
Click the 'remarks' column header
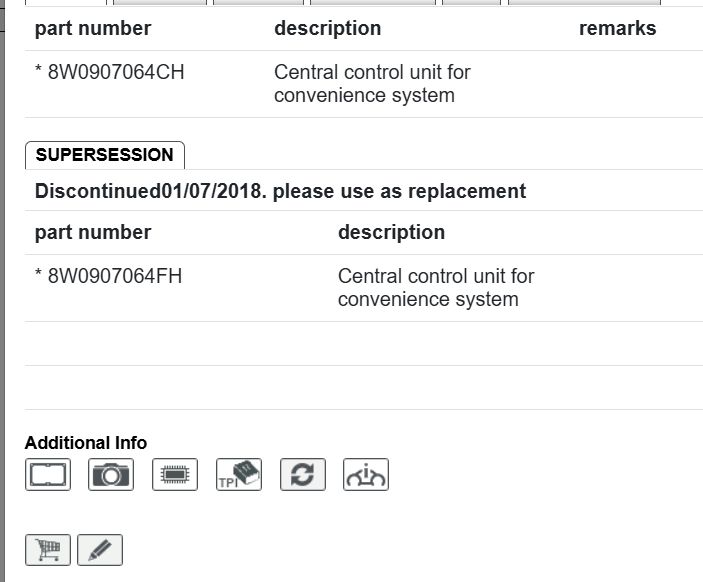[x=617, y=28]
